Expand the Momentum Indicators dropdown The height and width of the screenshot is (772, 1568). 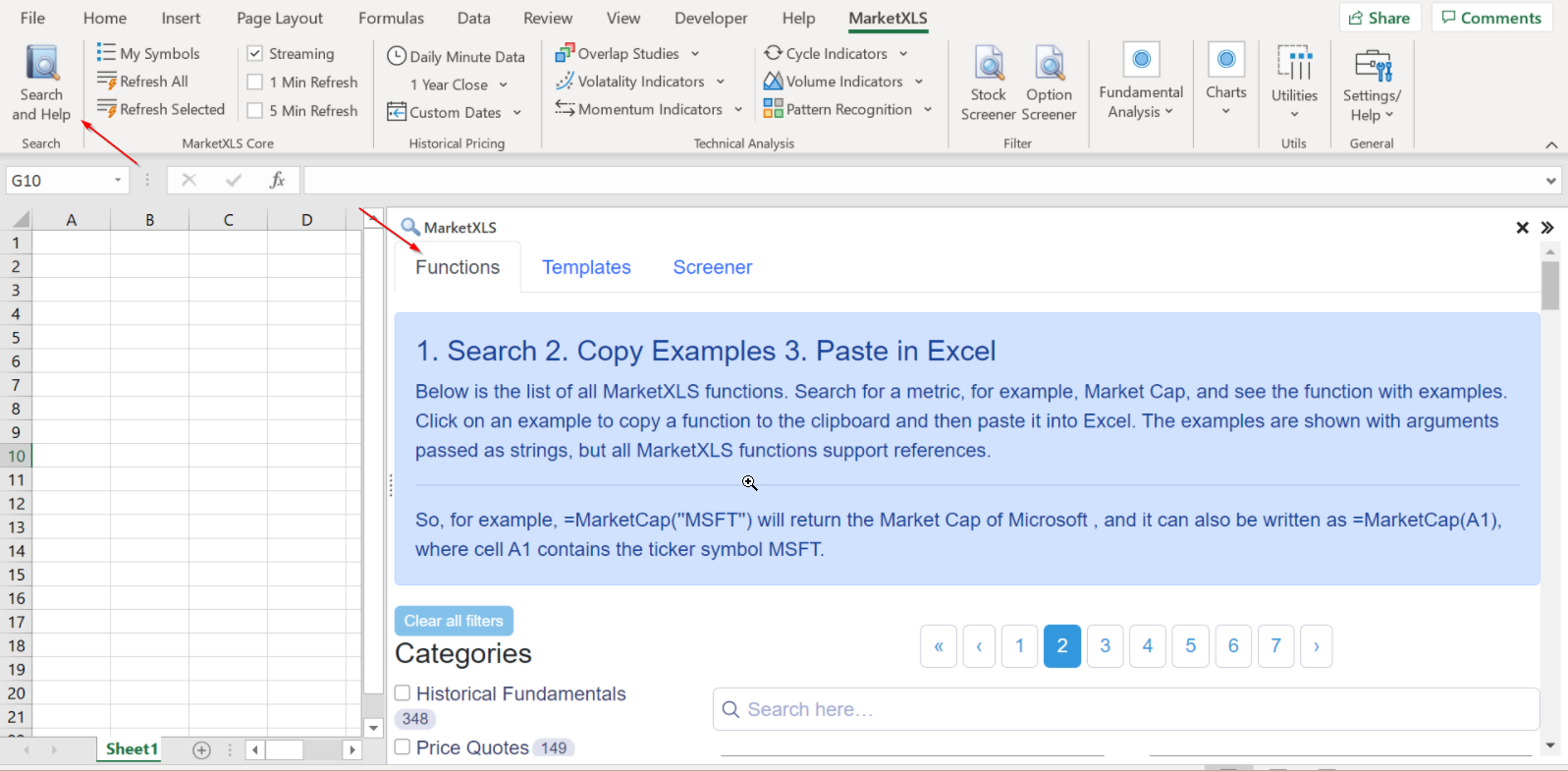737,109
